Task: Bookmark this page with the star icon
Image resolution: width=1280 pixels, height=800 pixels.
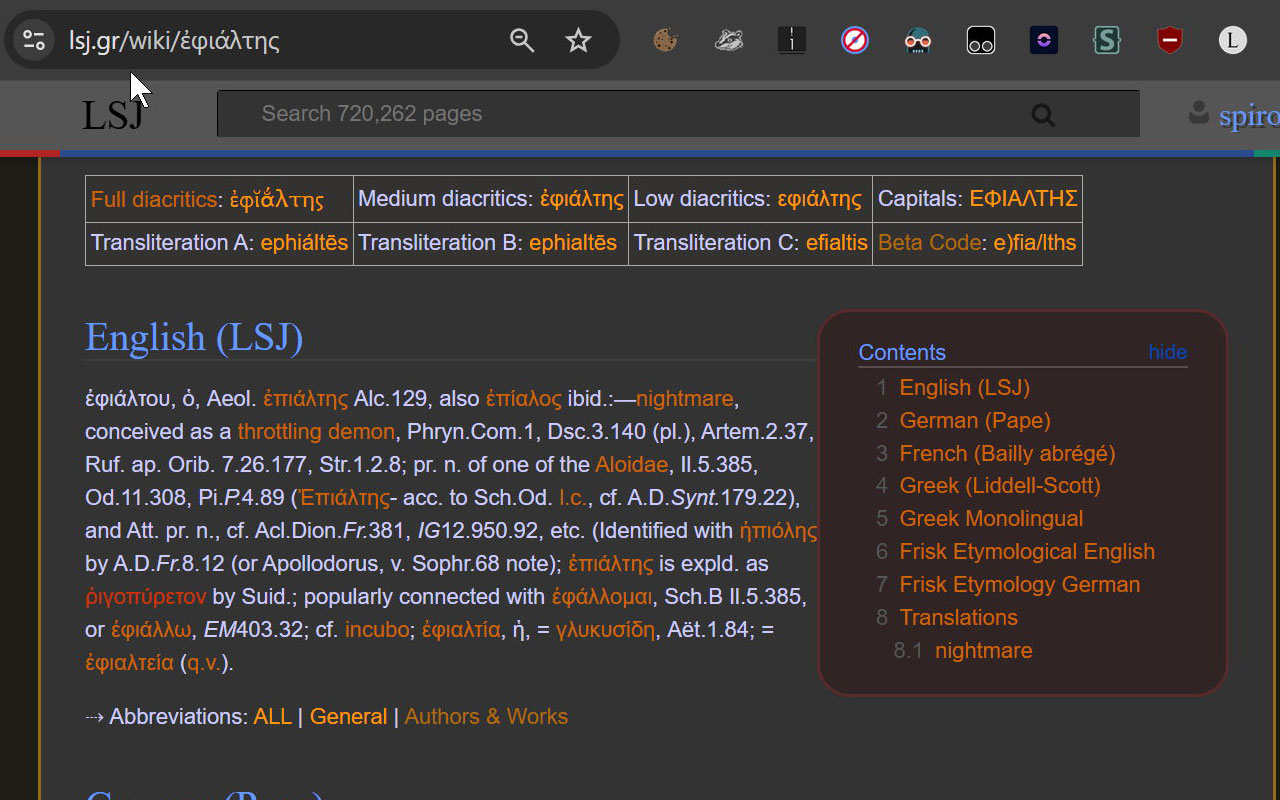Action: click(578, 41)
